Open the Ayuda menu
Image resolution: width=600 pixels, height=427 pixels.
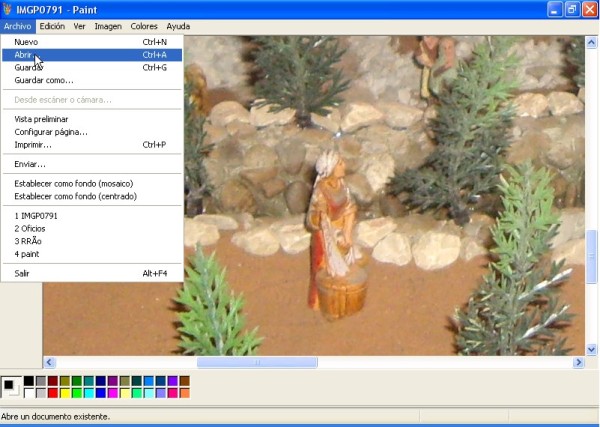click(x=178, y=26)
